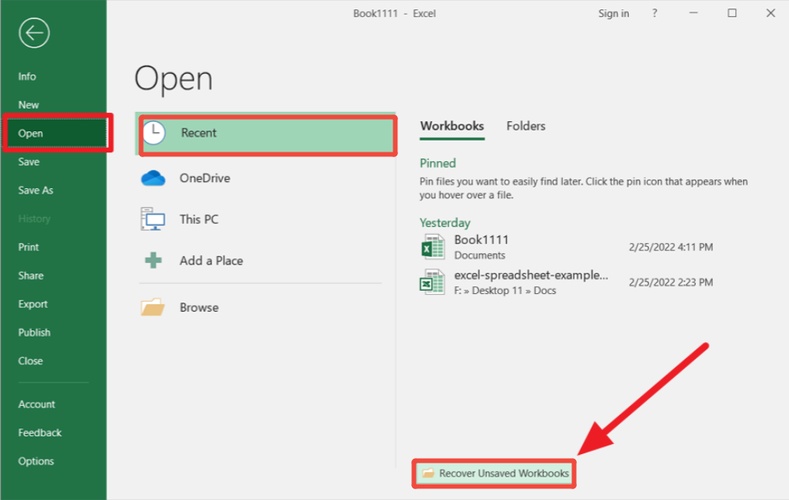Open the Print page
This screenshot has width=789, height=500.
pos(28,247)
